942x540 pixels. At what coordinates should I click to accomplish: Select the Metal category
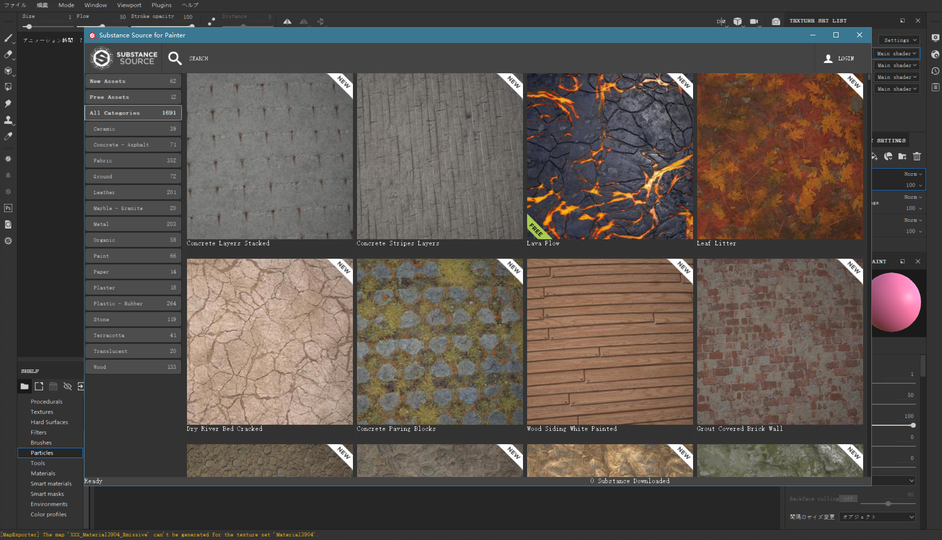point(133,224)
